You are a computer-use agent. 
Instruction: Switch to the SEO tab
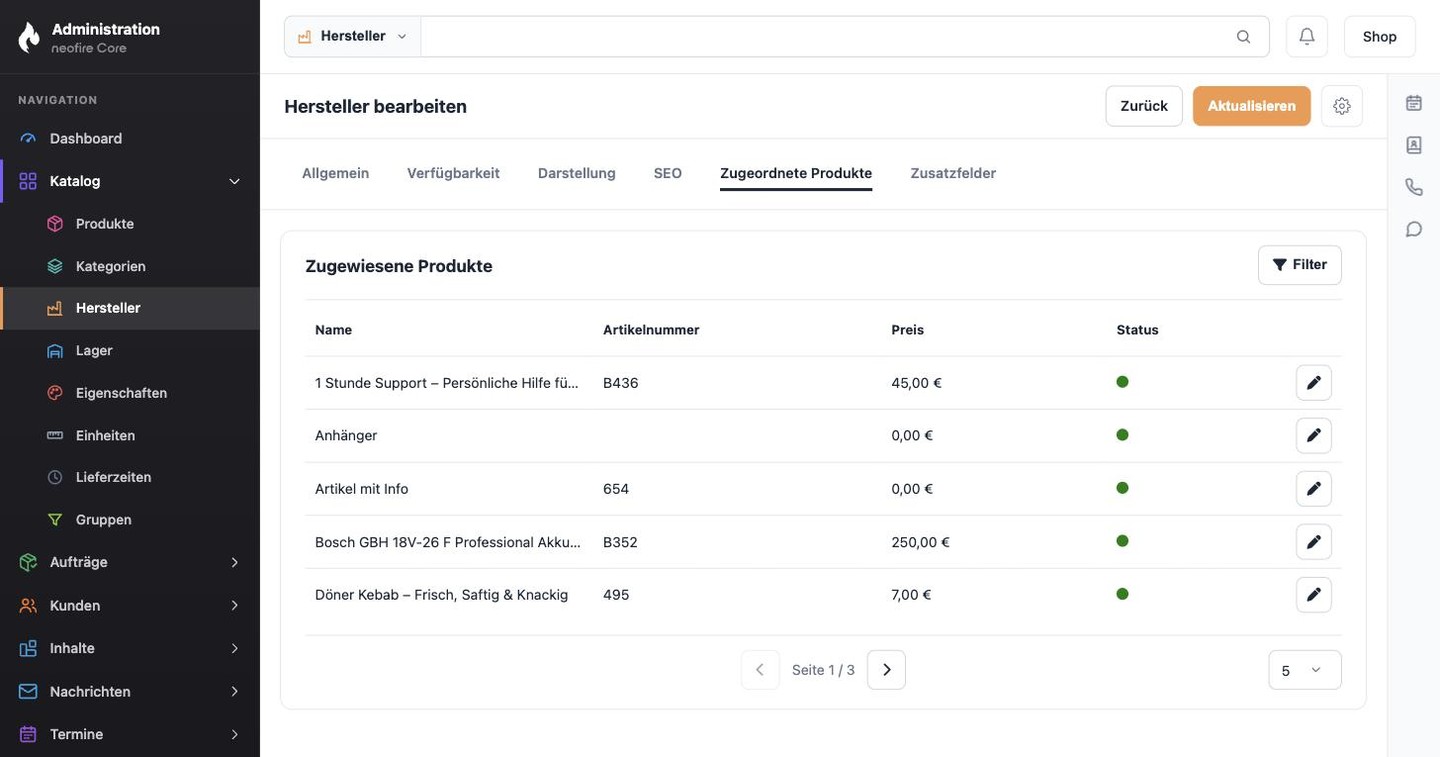[668, 173]
